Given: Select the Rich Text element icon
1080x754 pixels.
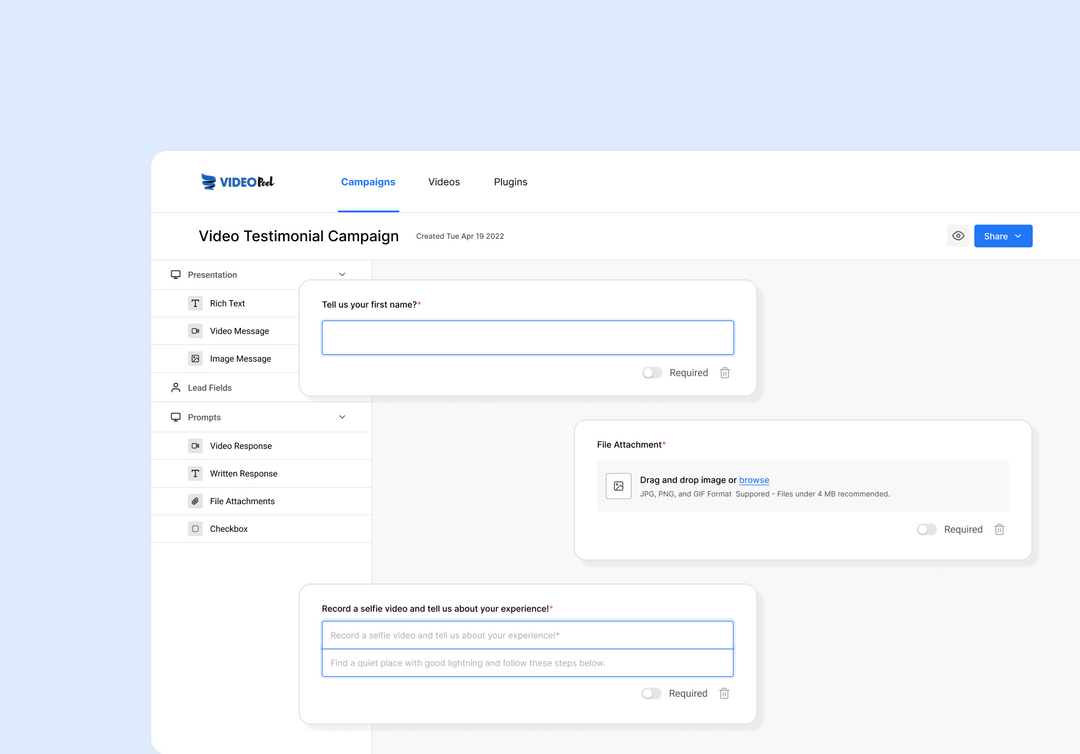Looking at the screenshot, I should click(195, 302).
